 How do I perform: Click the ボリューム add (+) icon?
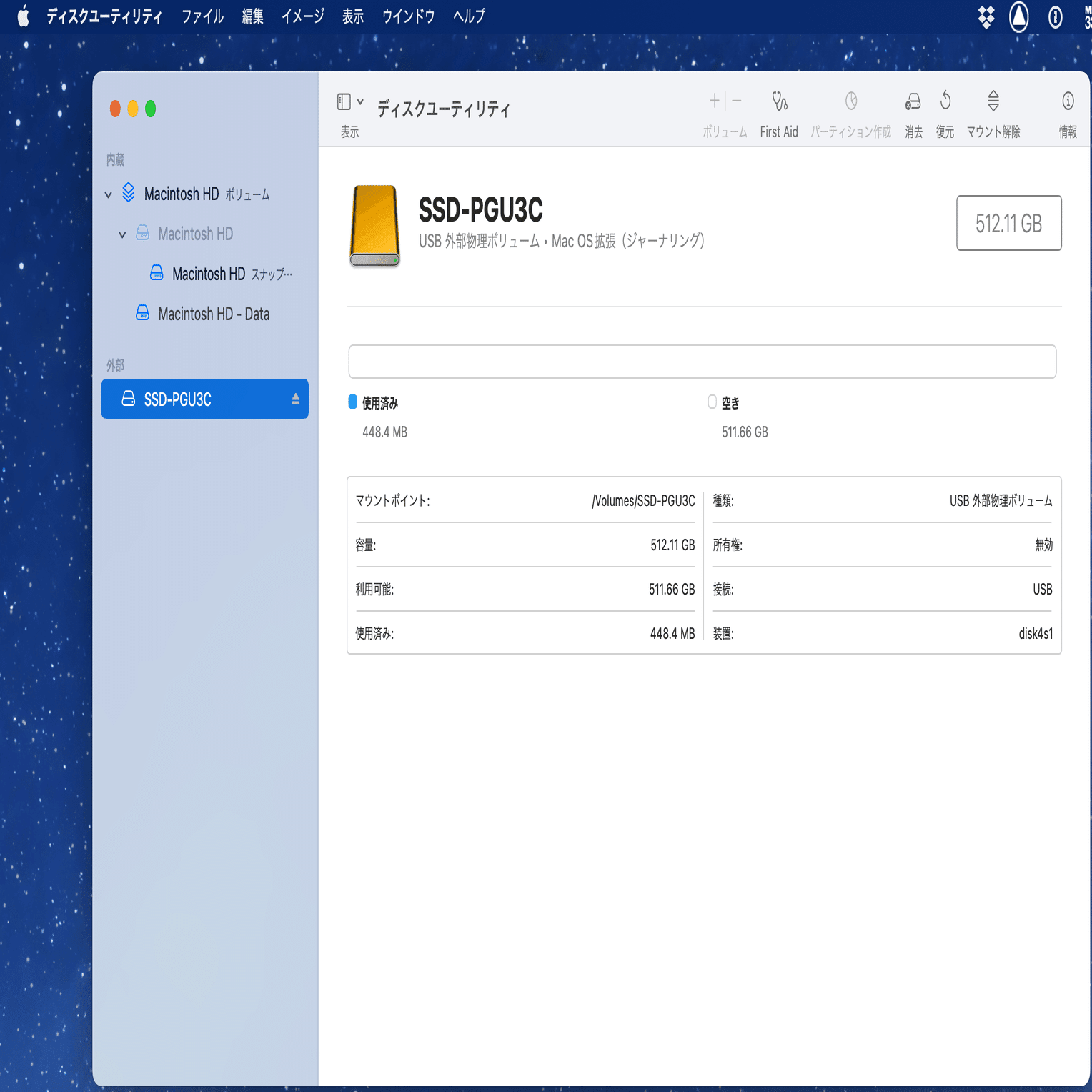(713, 101)
